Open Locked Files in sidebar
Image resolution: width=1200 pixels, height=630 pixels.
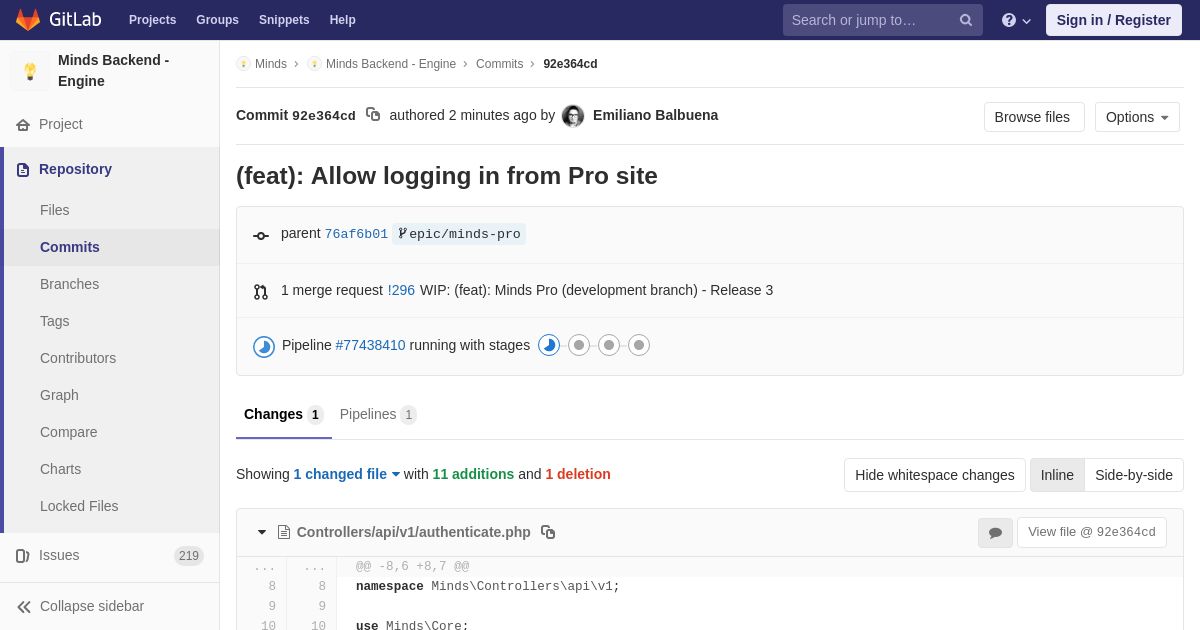click(79, 506)
